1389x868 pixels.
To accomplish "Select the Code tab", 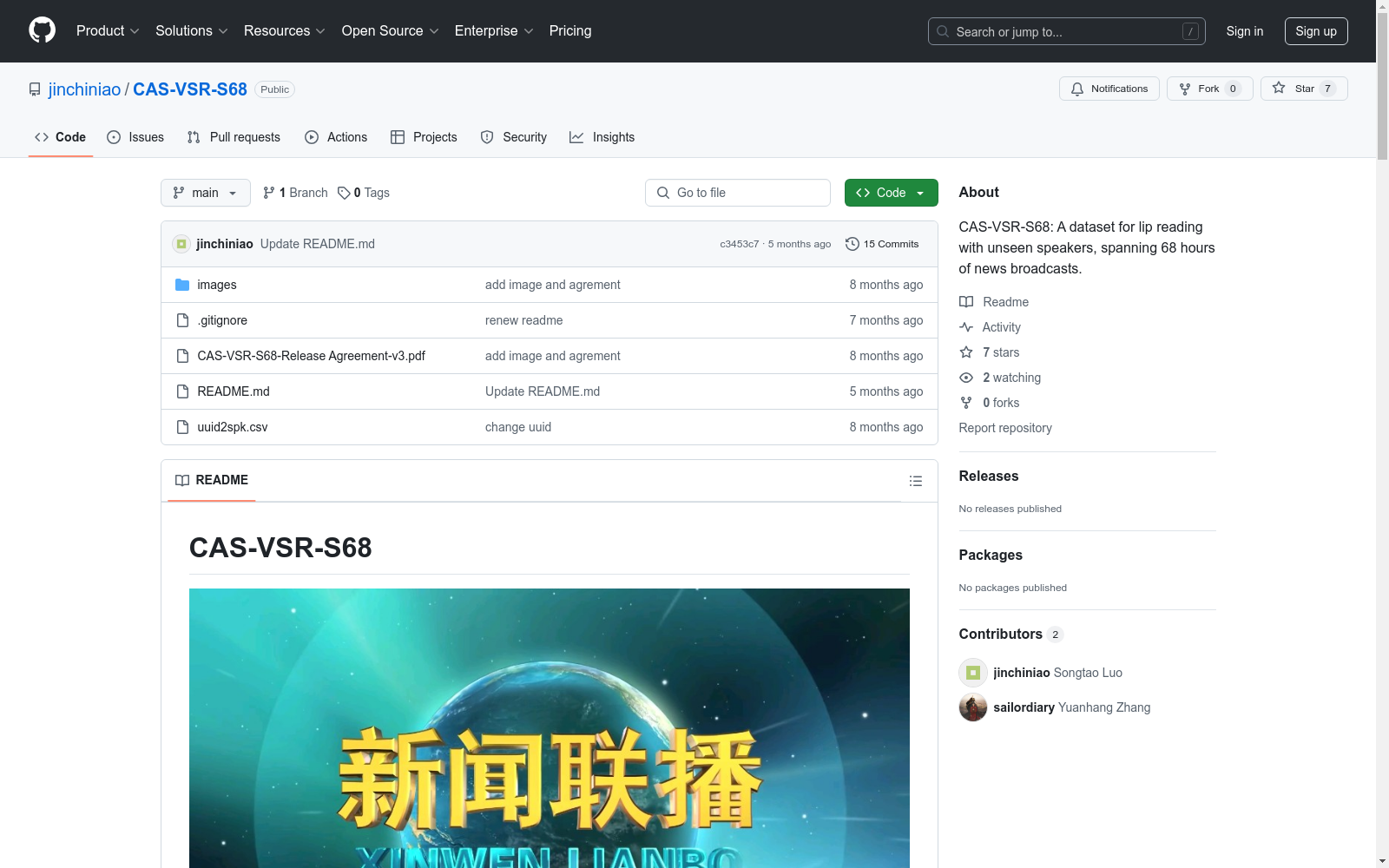I will [x=61, y=137].
